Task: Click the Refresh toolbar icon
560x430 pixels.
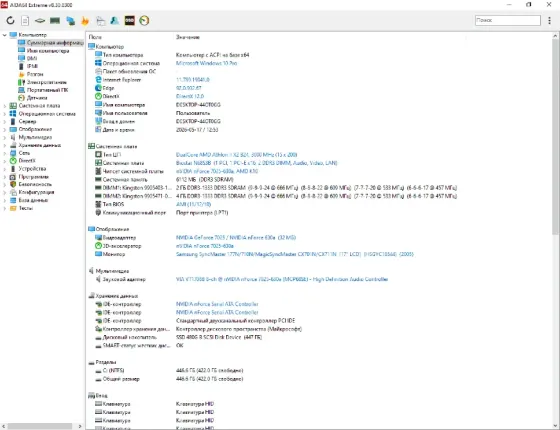Action: 10,20
